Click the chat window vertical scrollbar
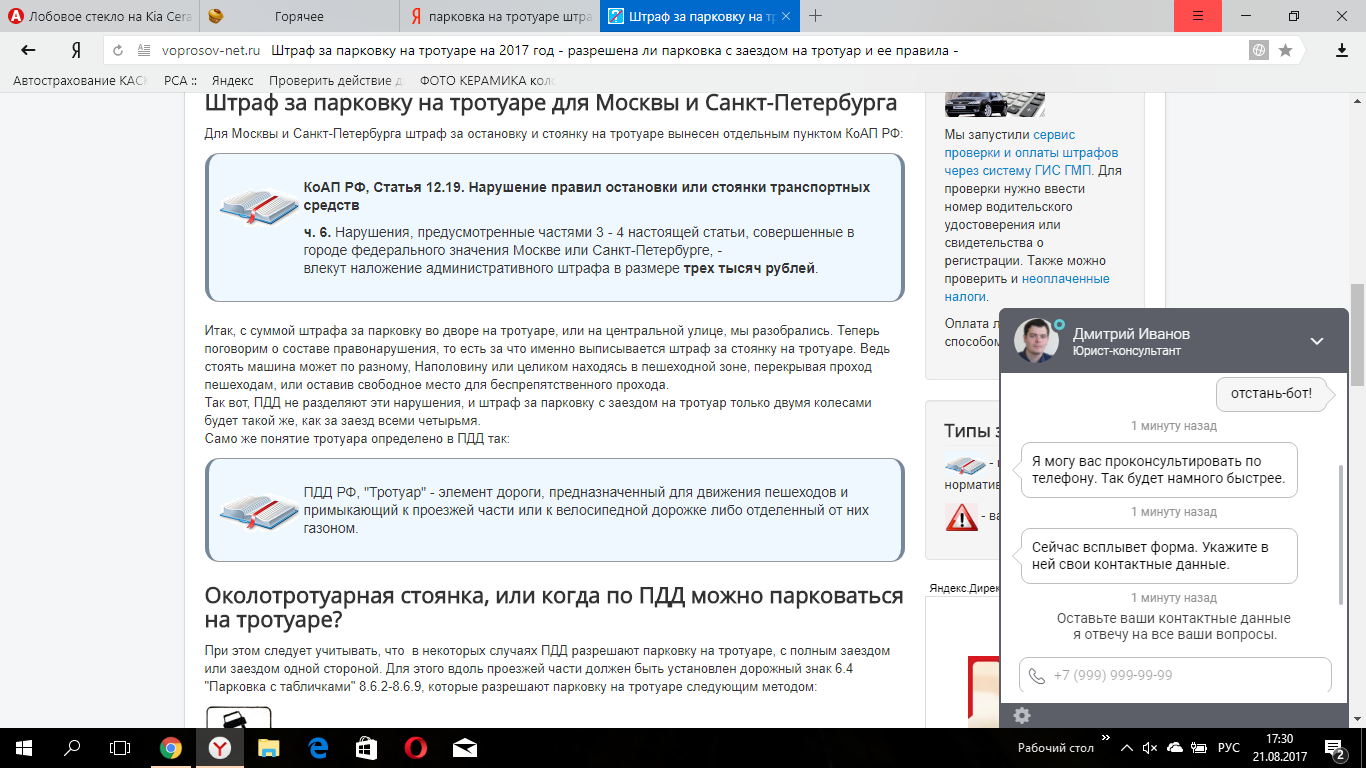1366x768 pixels. point(1341,535)
